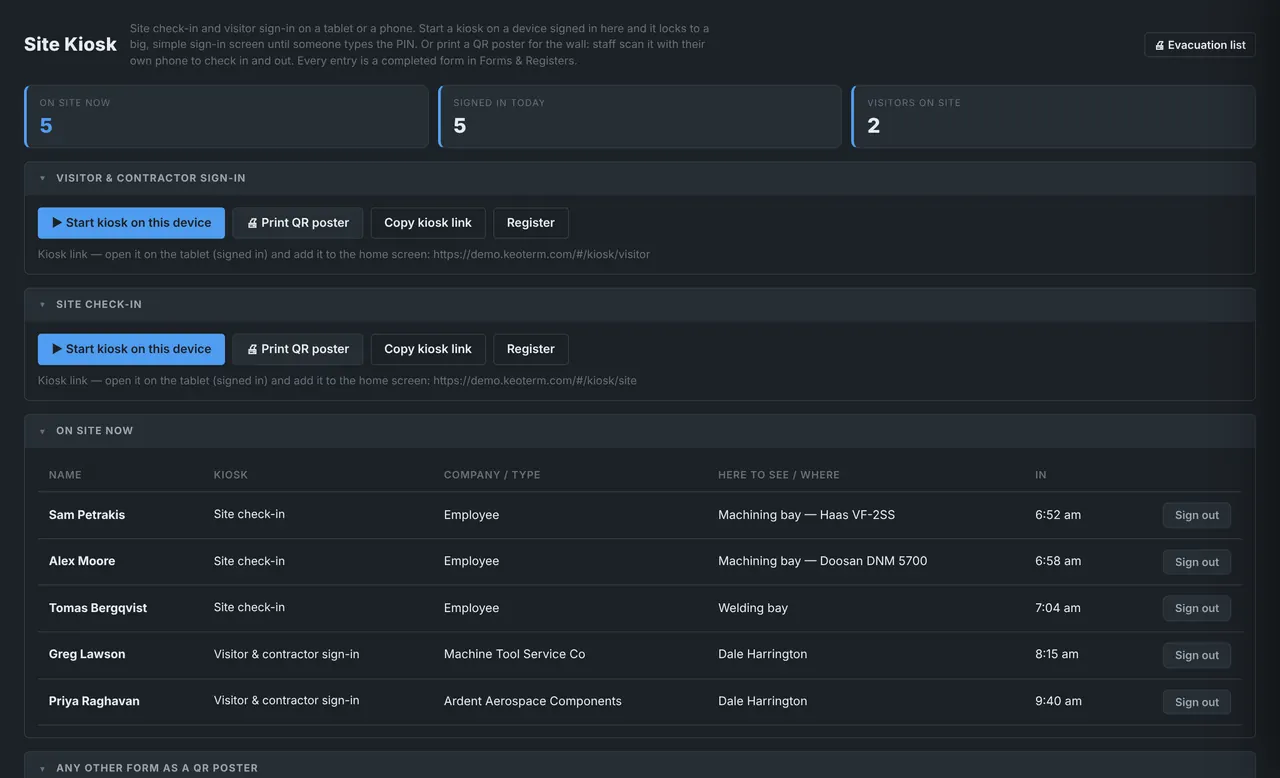Sign out Sam Petrakis
Viewport: 1280px width, 778px height.
[x=1197, y=515]
